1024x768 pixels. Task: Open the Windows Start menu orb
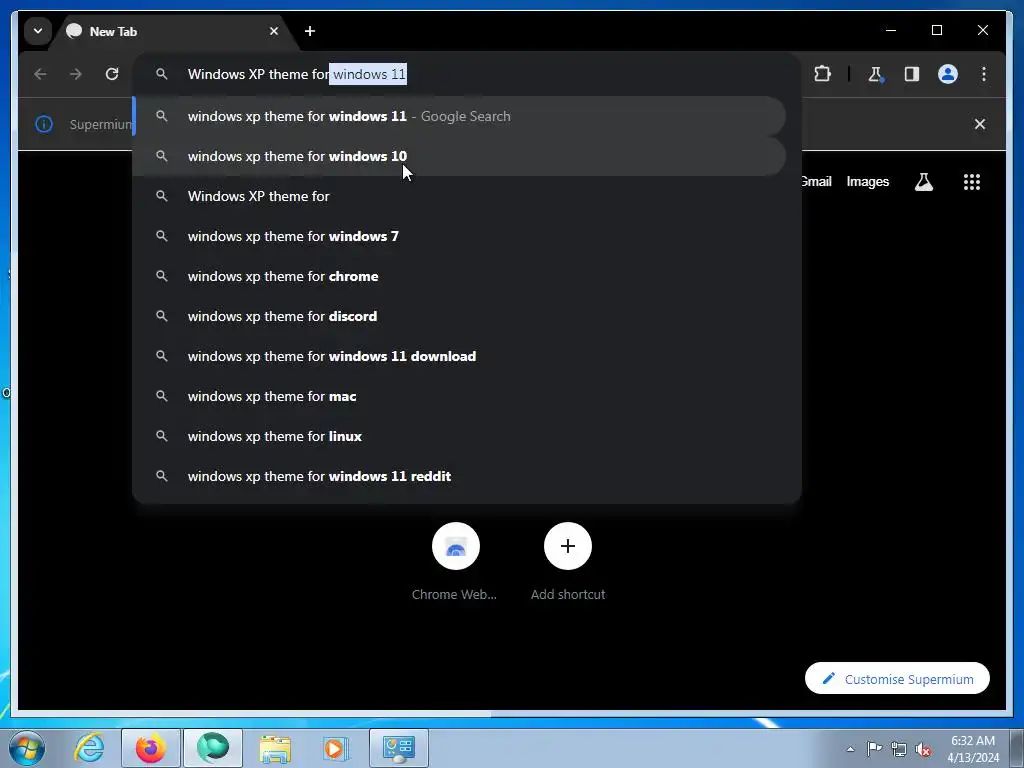[x=27, y=748]
